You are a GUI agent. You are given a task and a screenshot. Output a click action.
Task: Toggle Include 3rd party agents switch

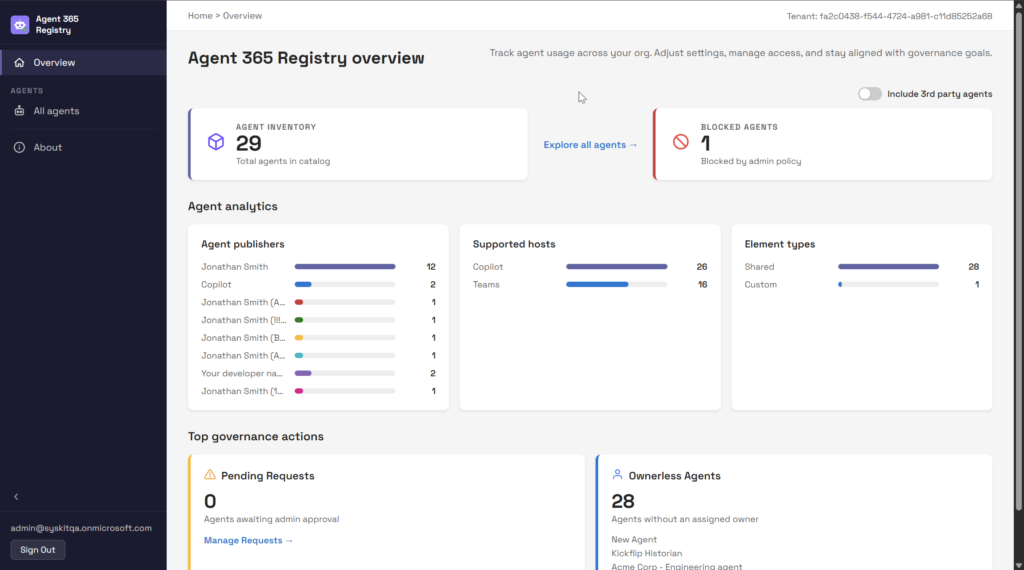click(x=870, y=94)
